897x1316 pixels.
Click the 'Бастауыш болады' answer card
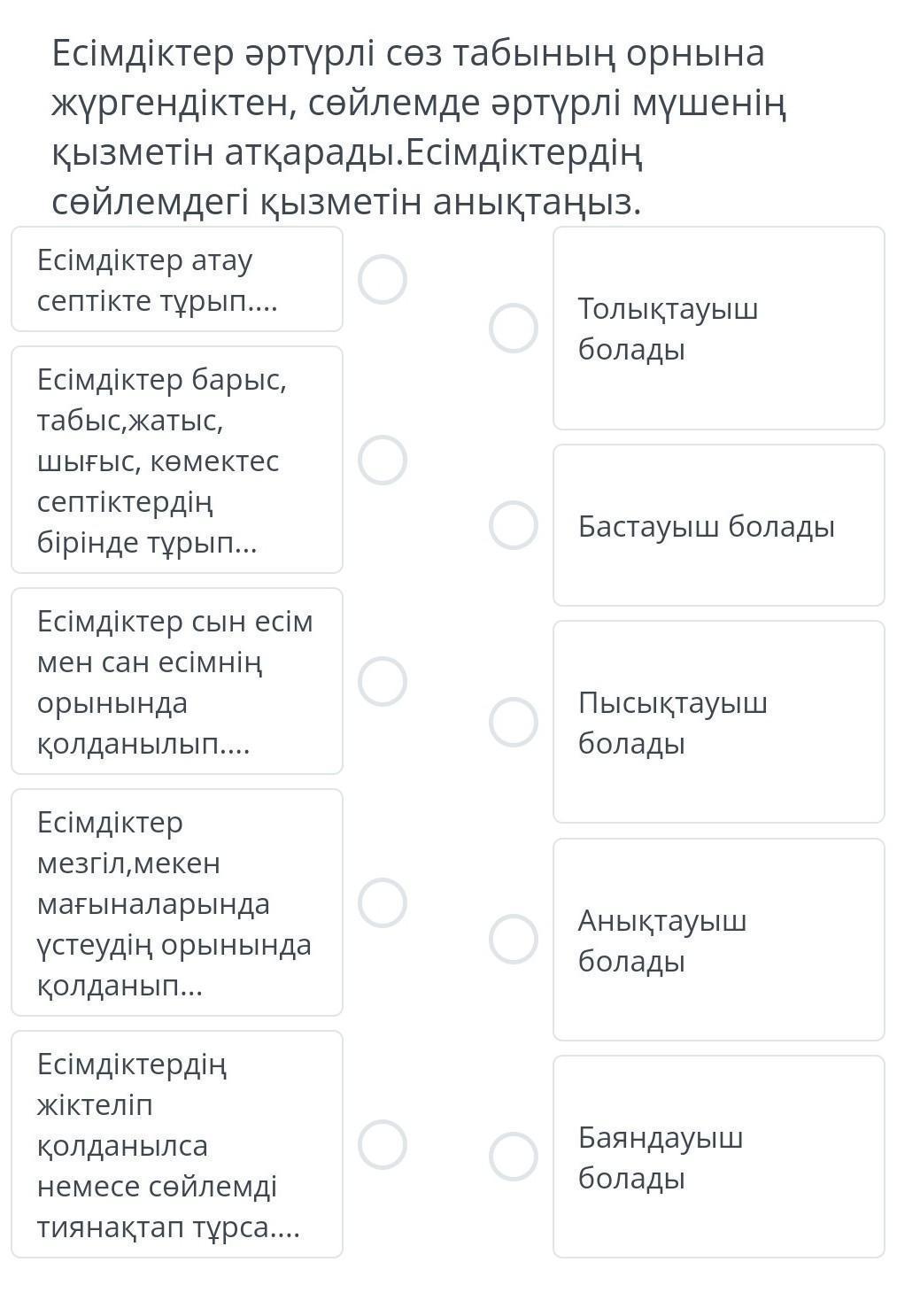click(718, 525)
